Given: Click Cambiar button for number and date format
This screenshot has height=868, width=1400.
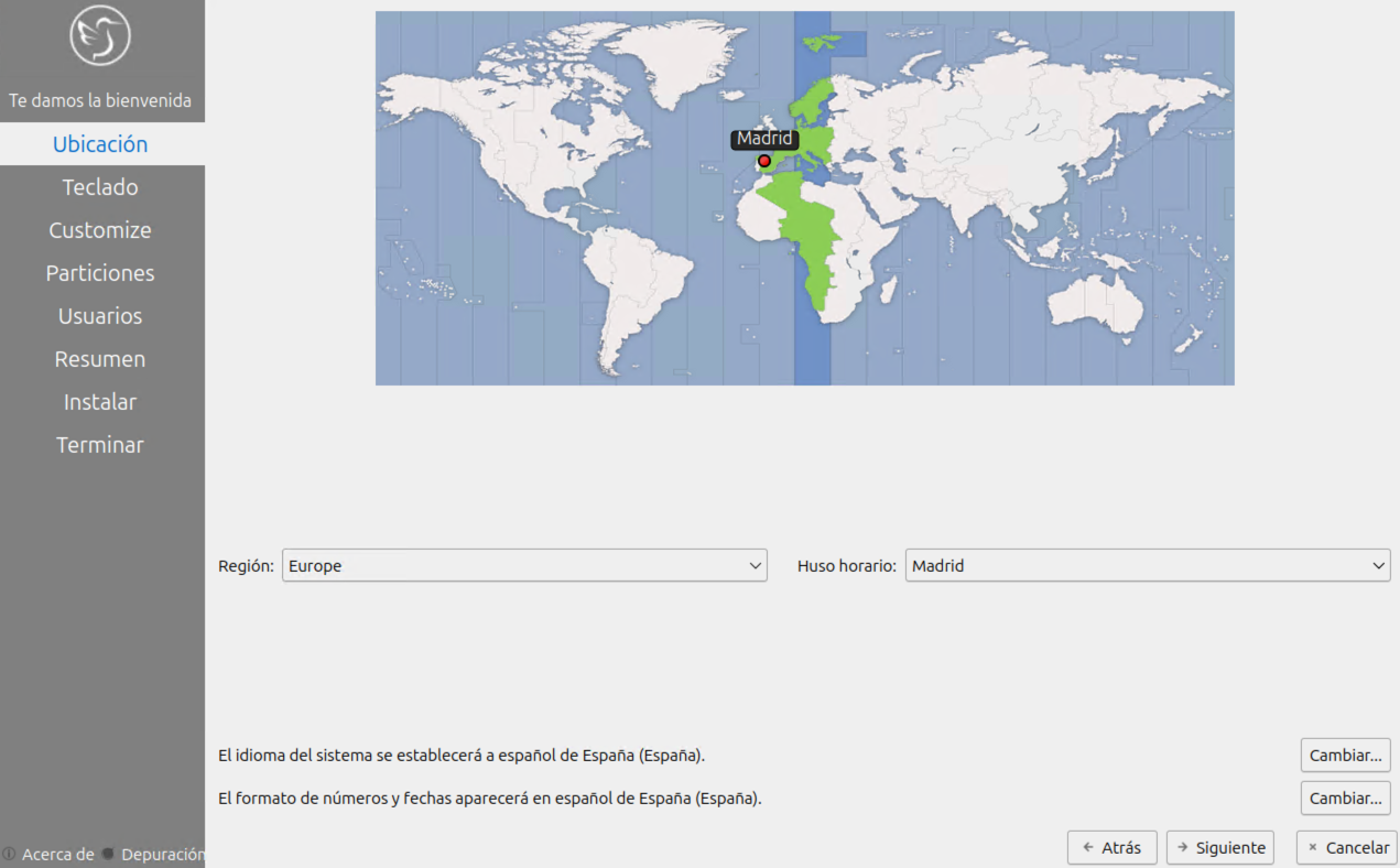Looking at the screenshot, I should 1345,798.
